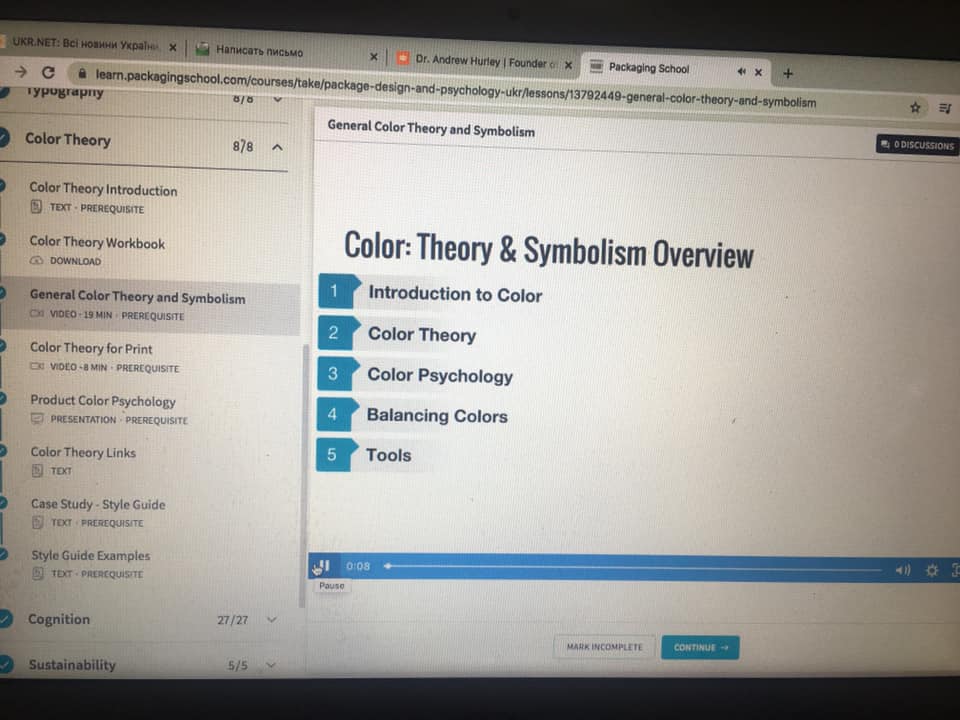Click the Cognition section title
960x720 pixels.
pos(59,619)
